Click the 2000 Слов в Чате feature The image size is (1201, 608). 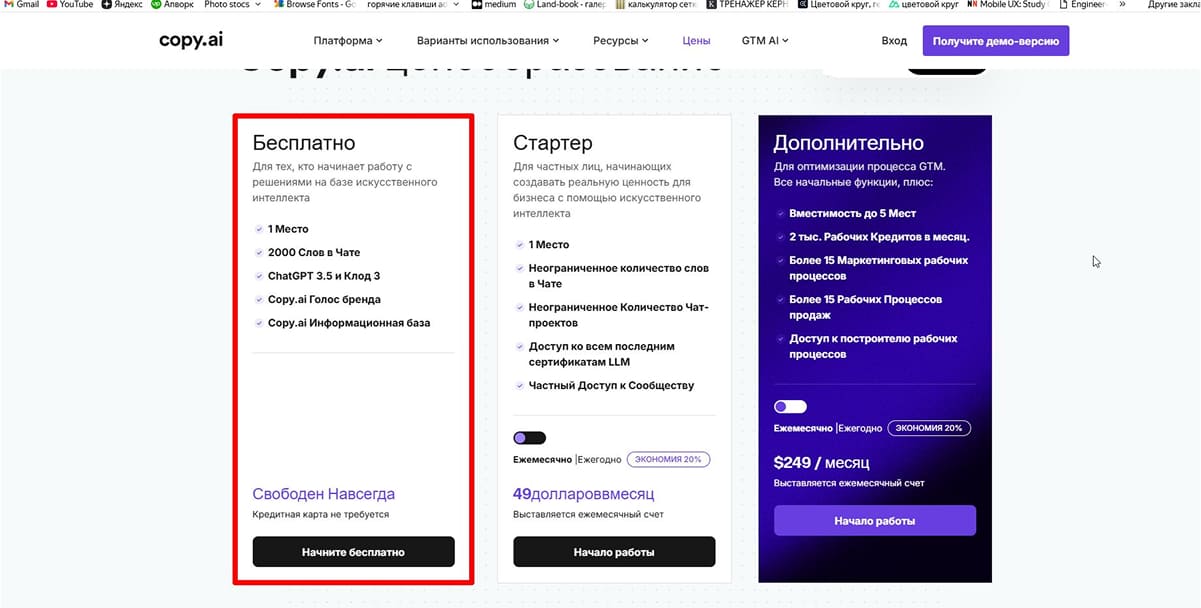314,252
